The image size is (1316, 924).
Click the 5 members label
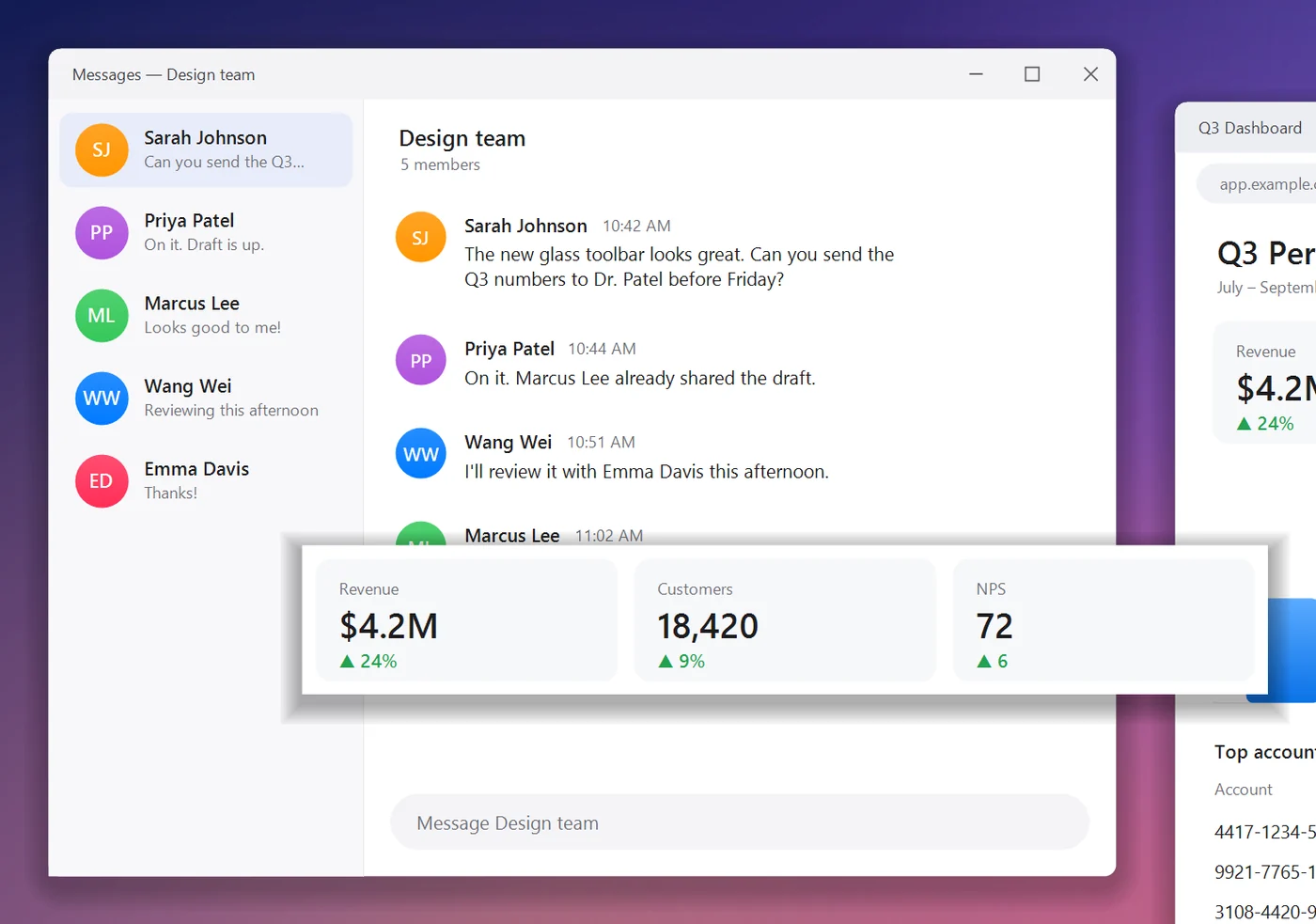(440, 164)
